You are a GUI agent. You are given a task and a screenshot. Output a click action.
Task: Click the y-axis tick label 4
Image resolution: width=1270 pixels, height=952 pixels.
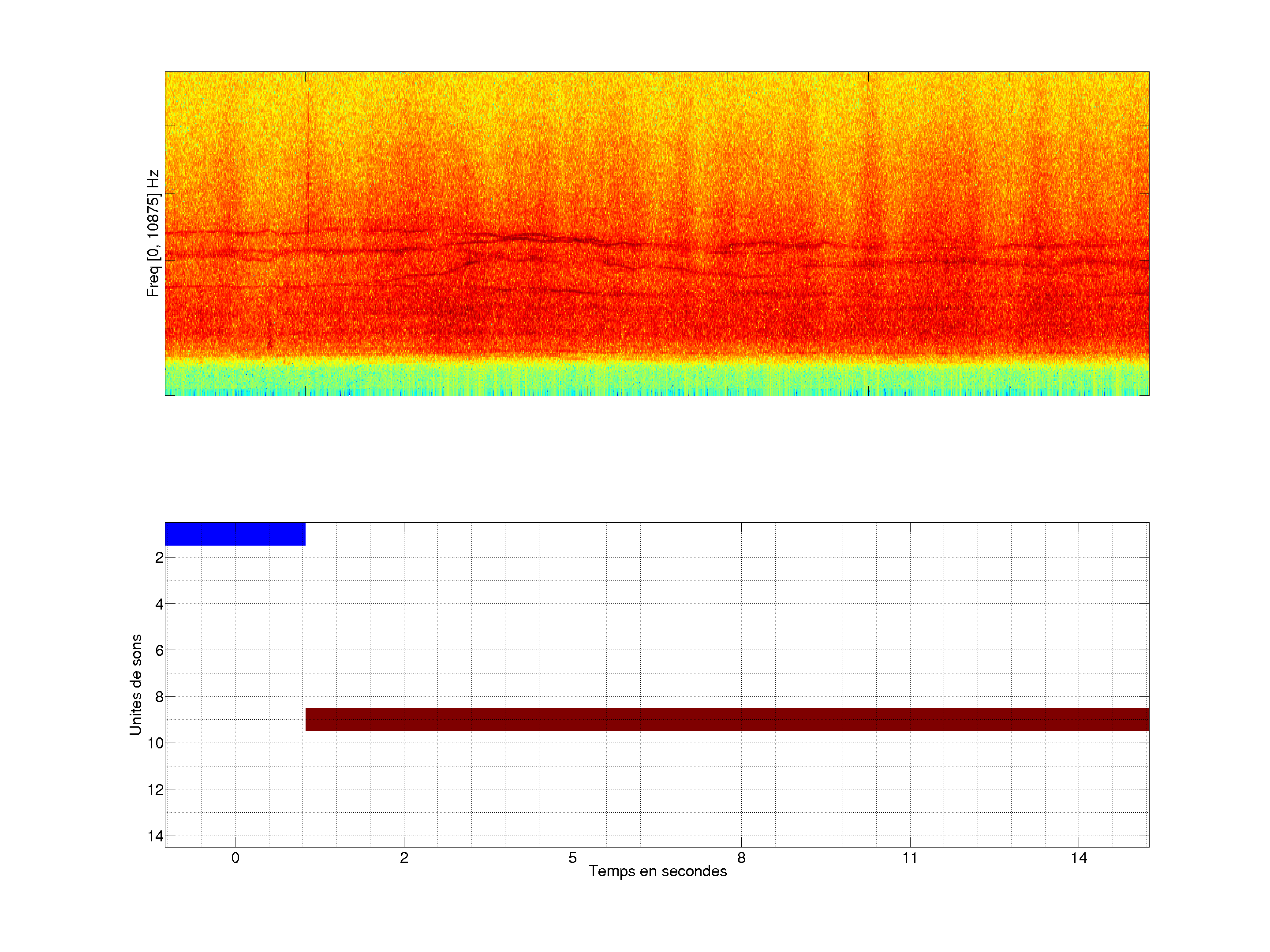(x=159, y=604)
